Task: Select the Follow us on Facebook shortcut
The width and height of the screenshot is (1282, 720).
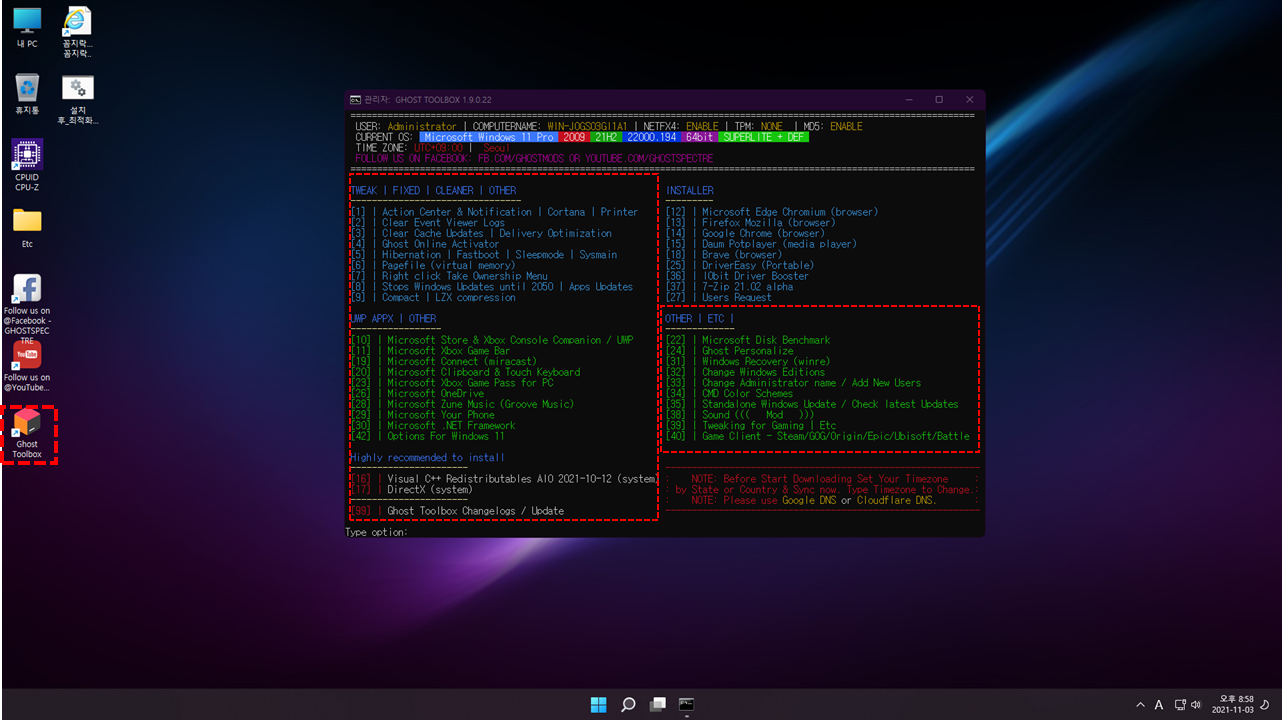Action: [x=27, y=308]
